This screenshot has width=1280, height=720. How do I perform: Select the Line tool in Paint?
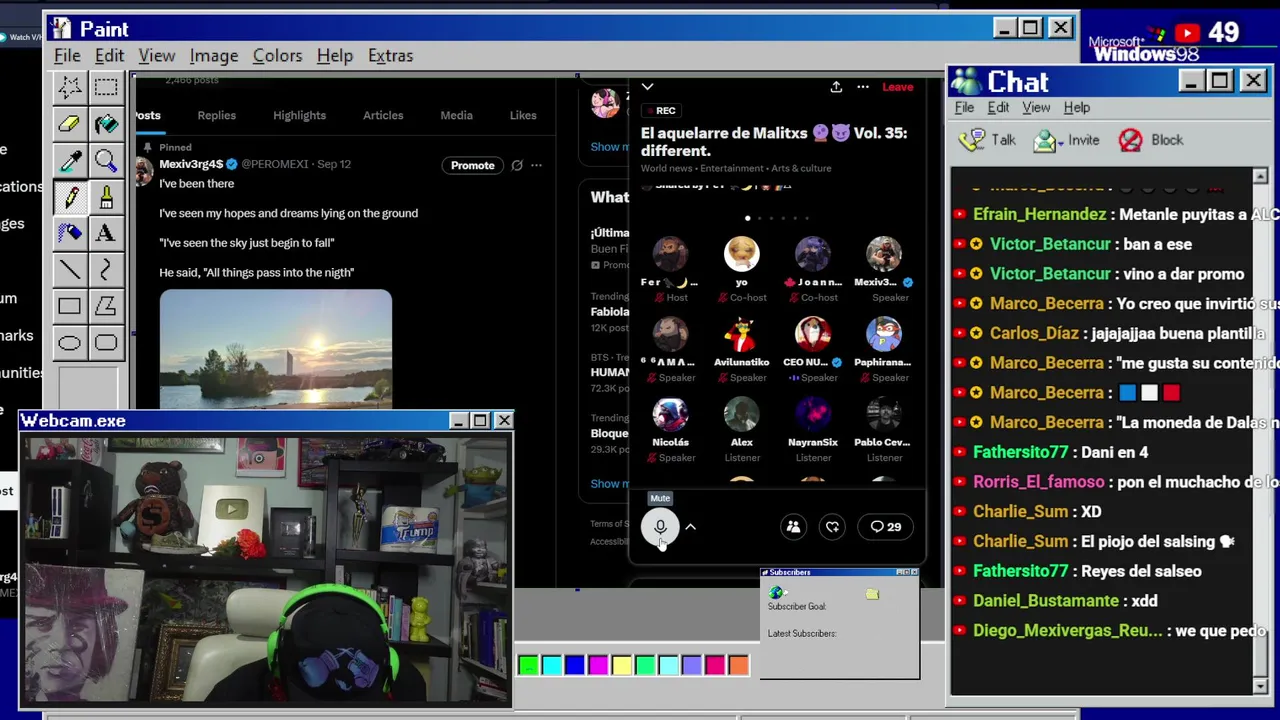click(x=69, y=270)
